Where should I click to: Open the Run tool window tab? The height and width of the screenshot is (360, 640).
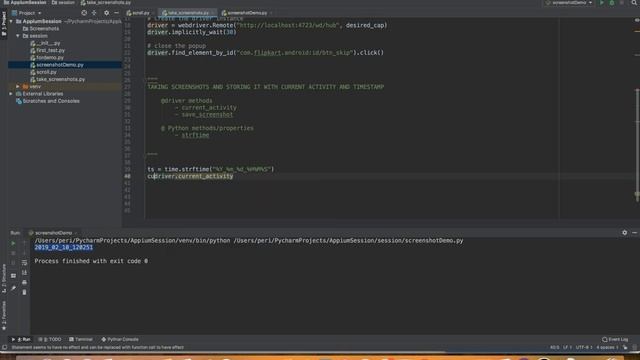point(21,340)
